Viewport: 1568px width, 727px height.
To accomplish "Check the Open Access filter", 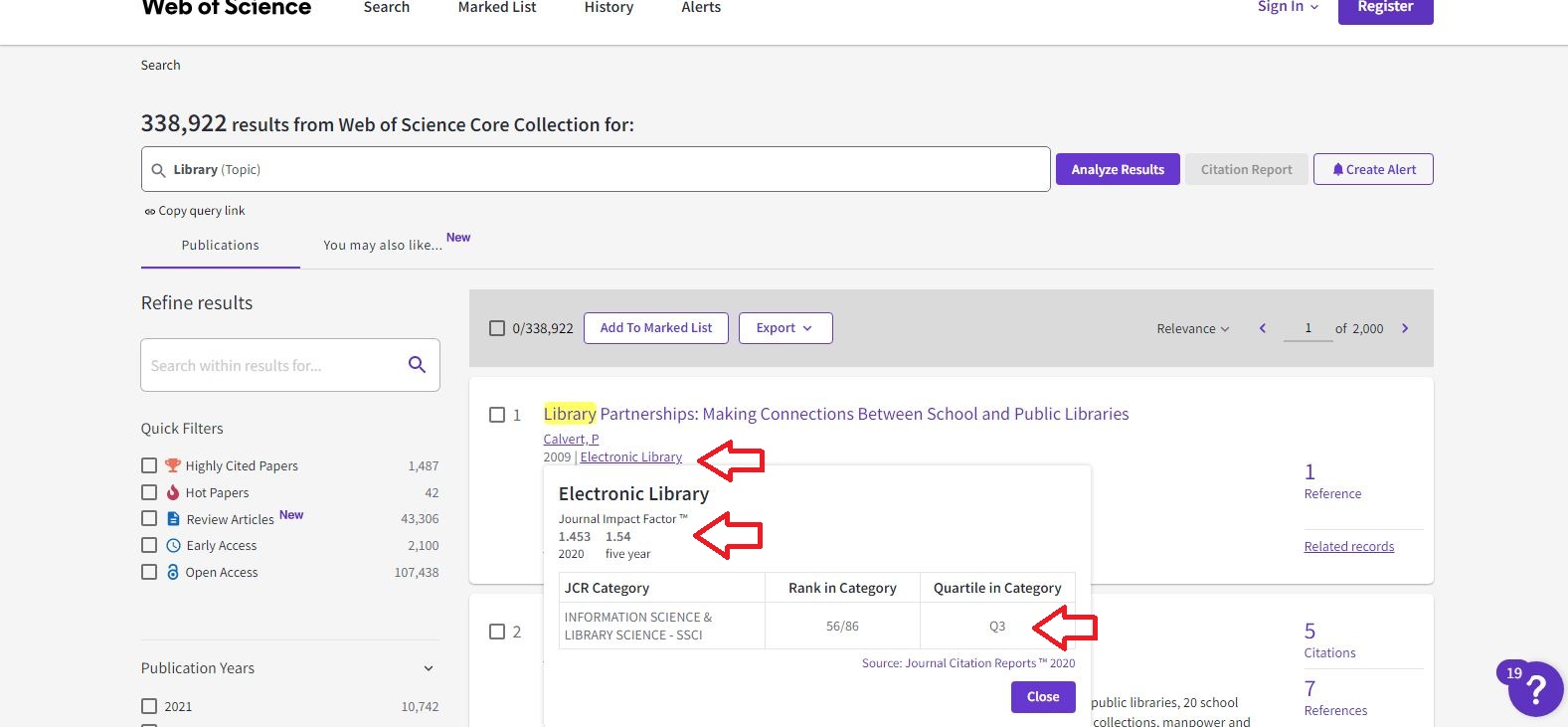I will [149, 572].
